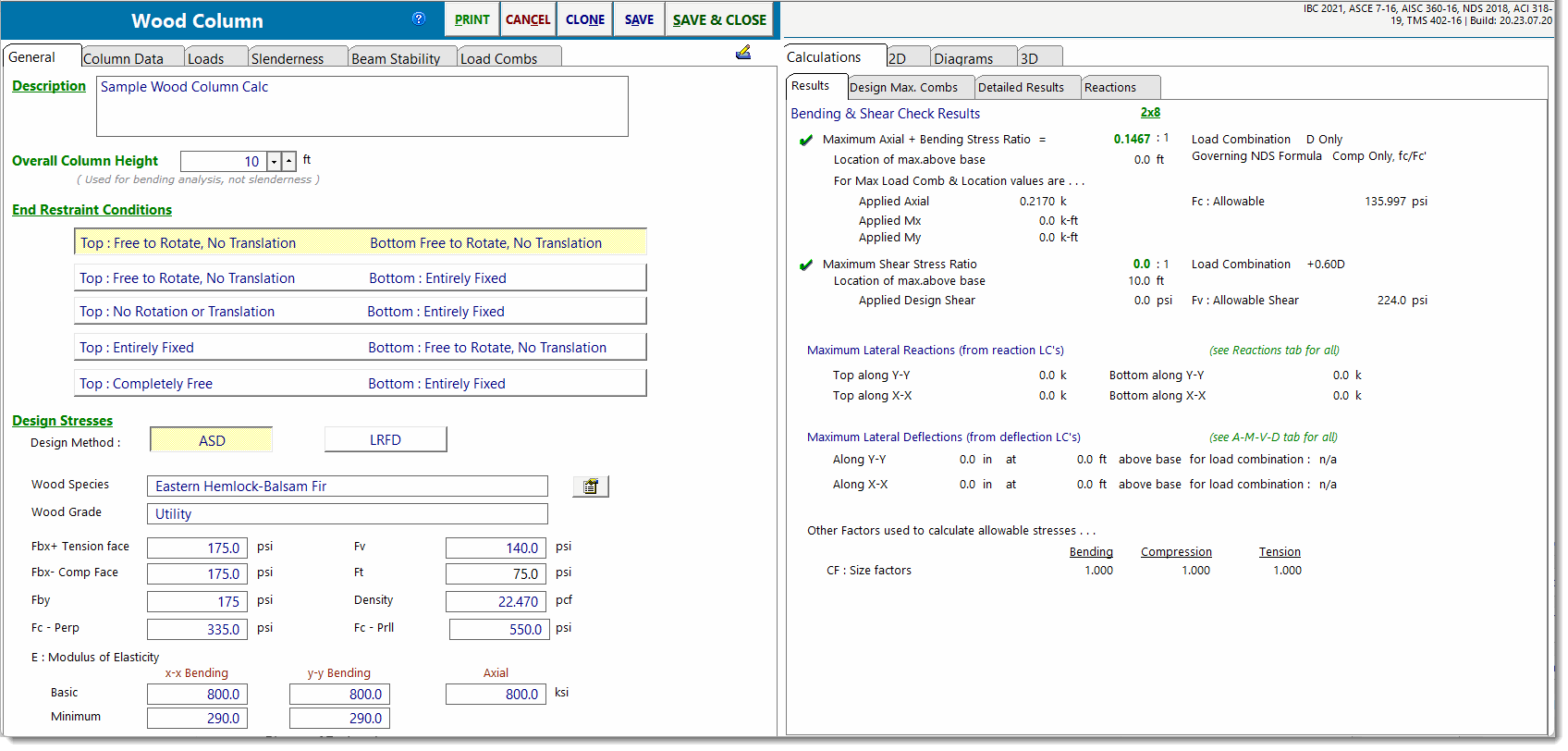This screenshot has width=1568, height=751.
Task: Click the pencil edit icon beside the tabs
Action: [743, 53]
